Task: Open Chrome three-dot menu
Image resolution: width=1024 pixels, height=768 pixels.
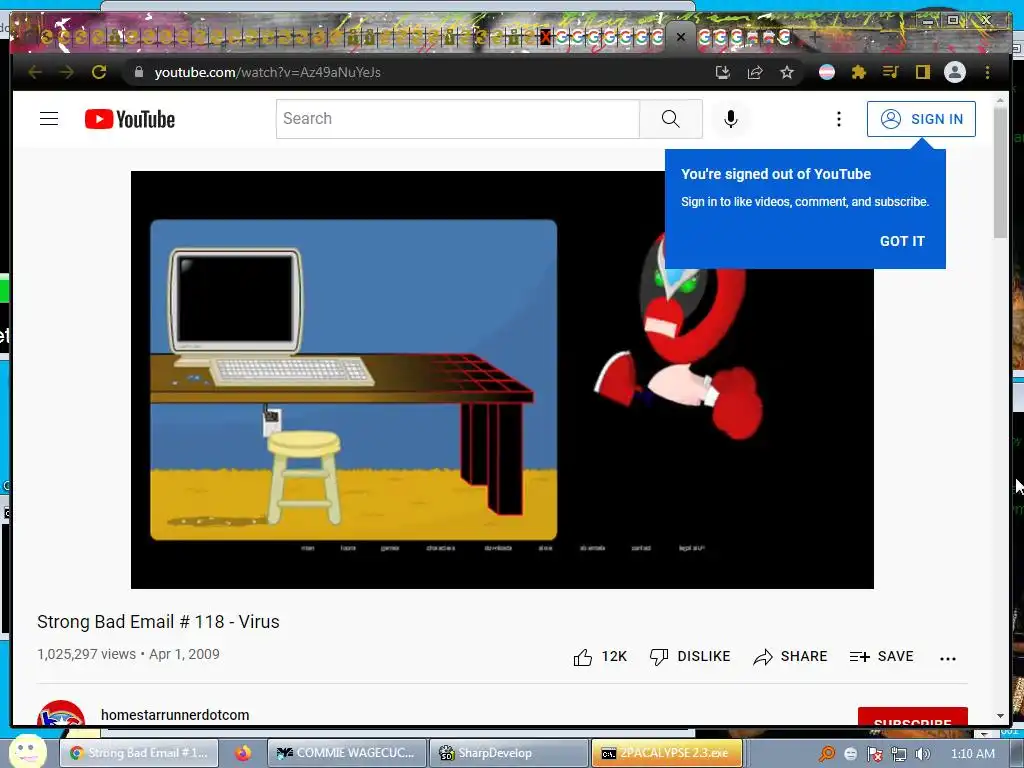Action: [987, 72]
